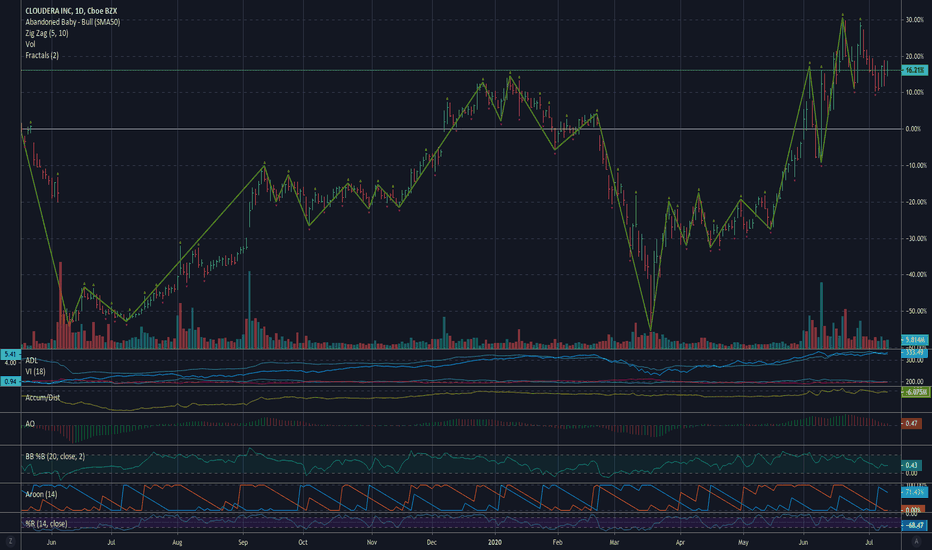Select the ADL indicator label

pos(31,360)
